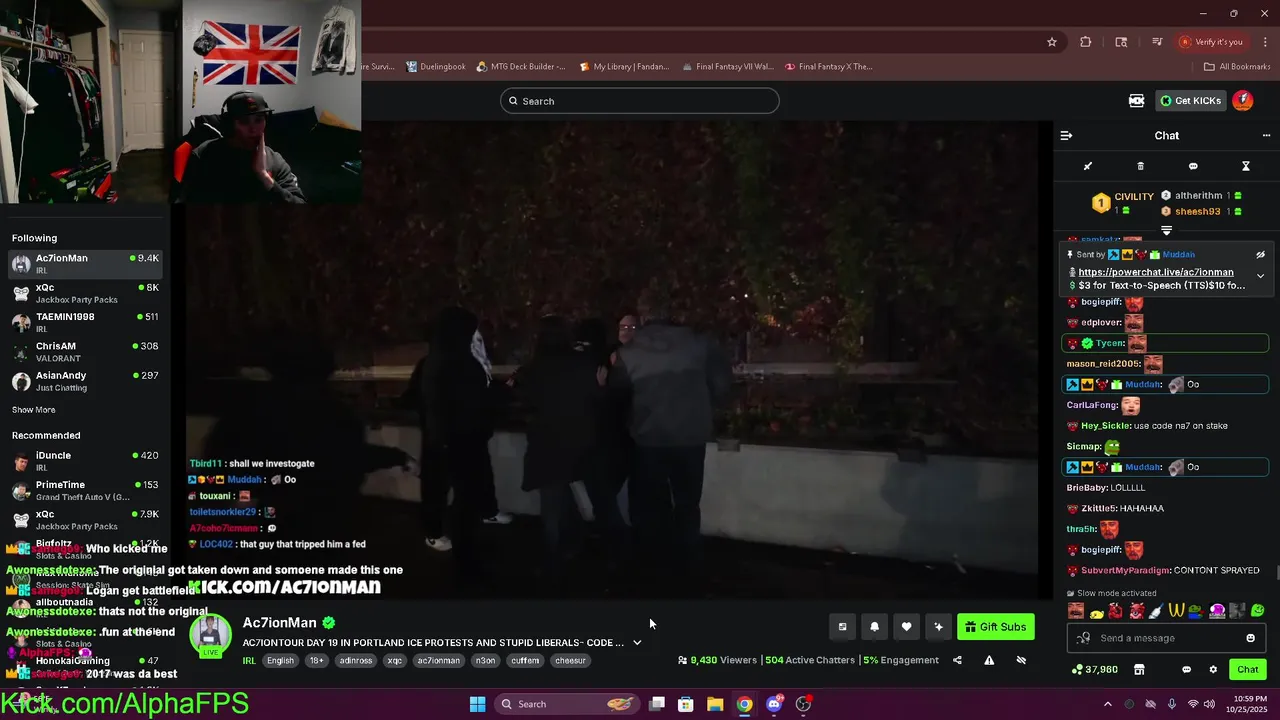Click the yellow W quick emote
This screenshot has height=720, width=1280.
[x=1176, y=611]
